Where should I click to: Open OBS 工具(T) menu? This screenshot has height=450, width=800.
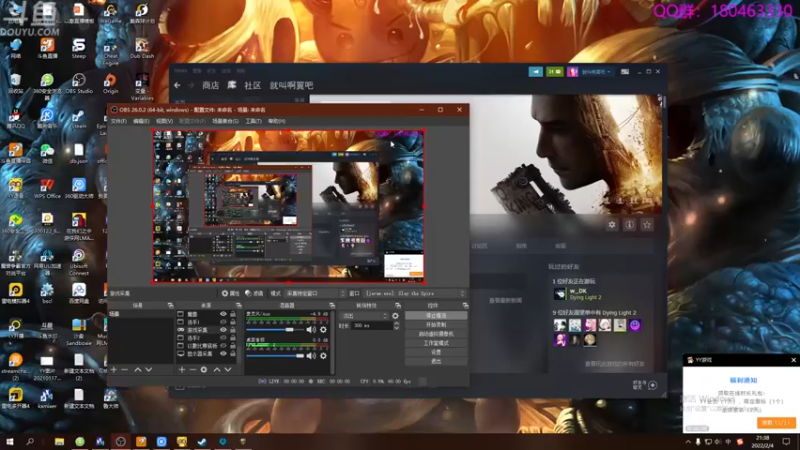pyautogui.click(x=253, y=121)
